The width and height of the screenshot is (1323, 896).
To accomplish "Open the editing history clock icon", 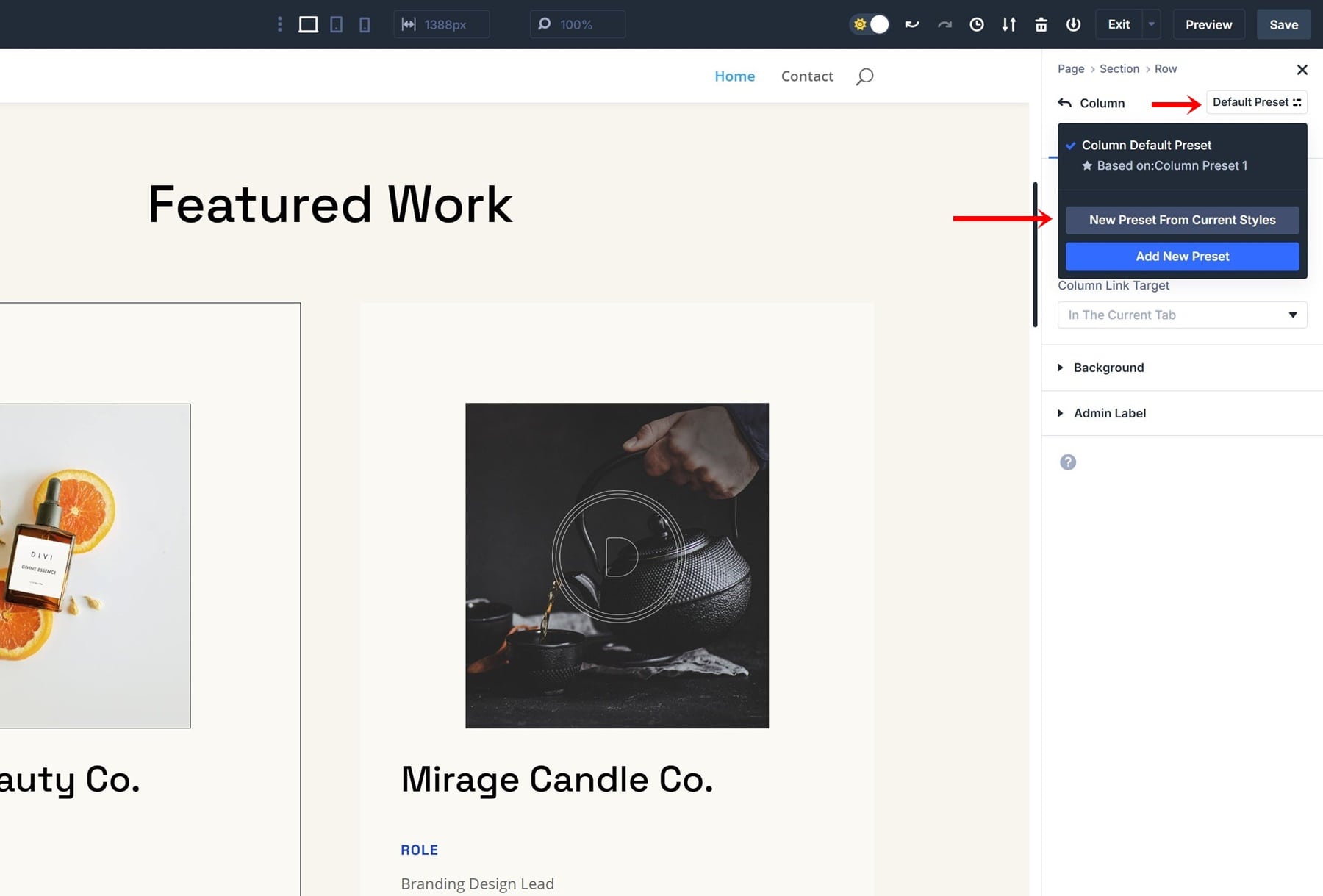I will [976, 25].
